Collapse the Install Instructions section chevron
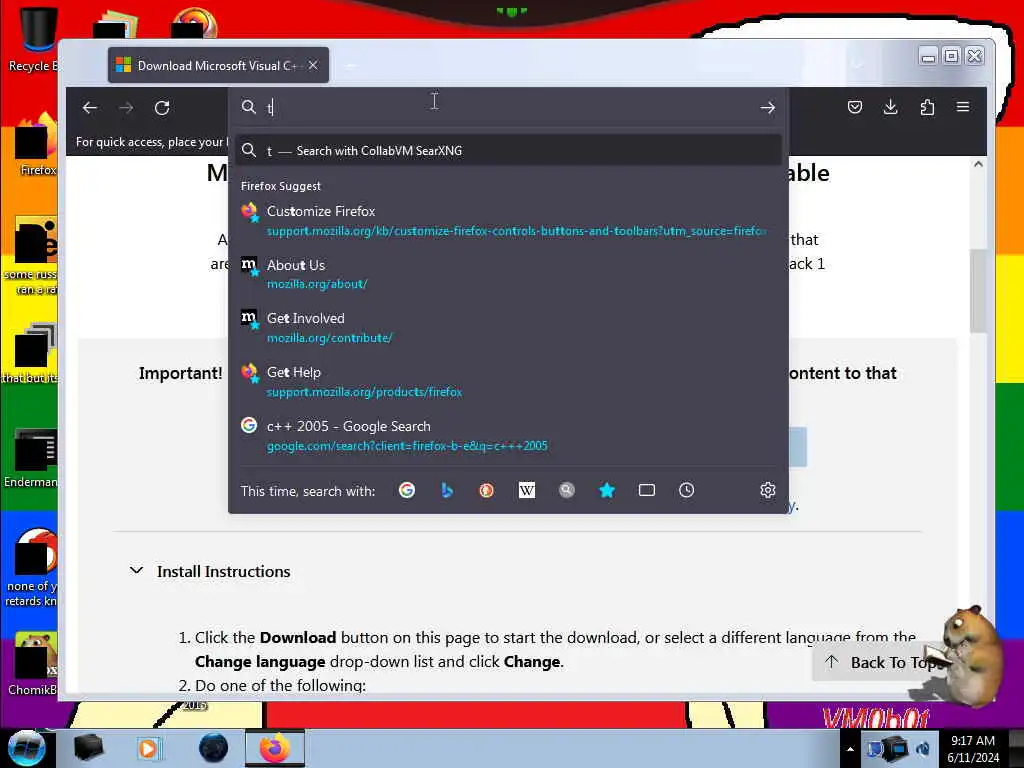 pos(136,571)
